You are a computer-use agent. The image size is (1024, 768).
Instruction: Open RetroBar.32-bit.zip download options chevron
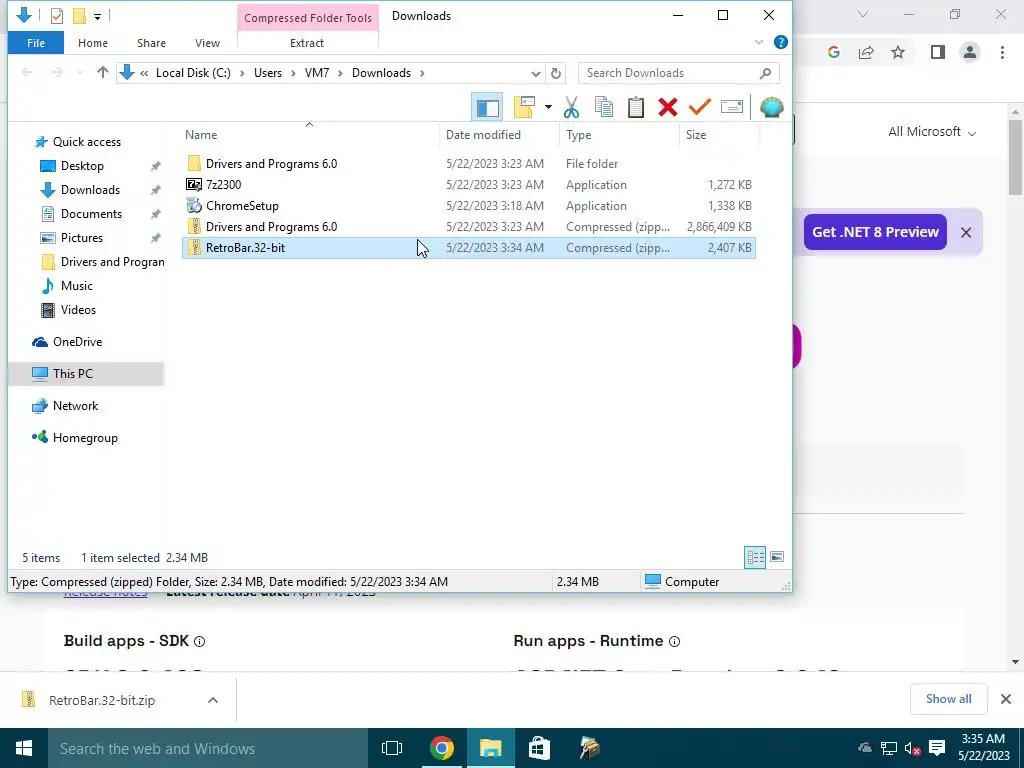[213, 700]
